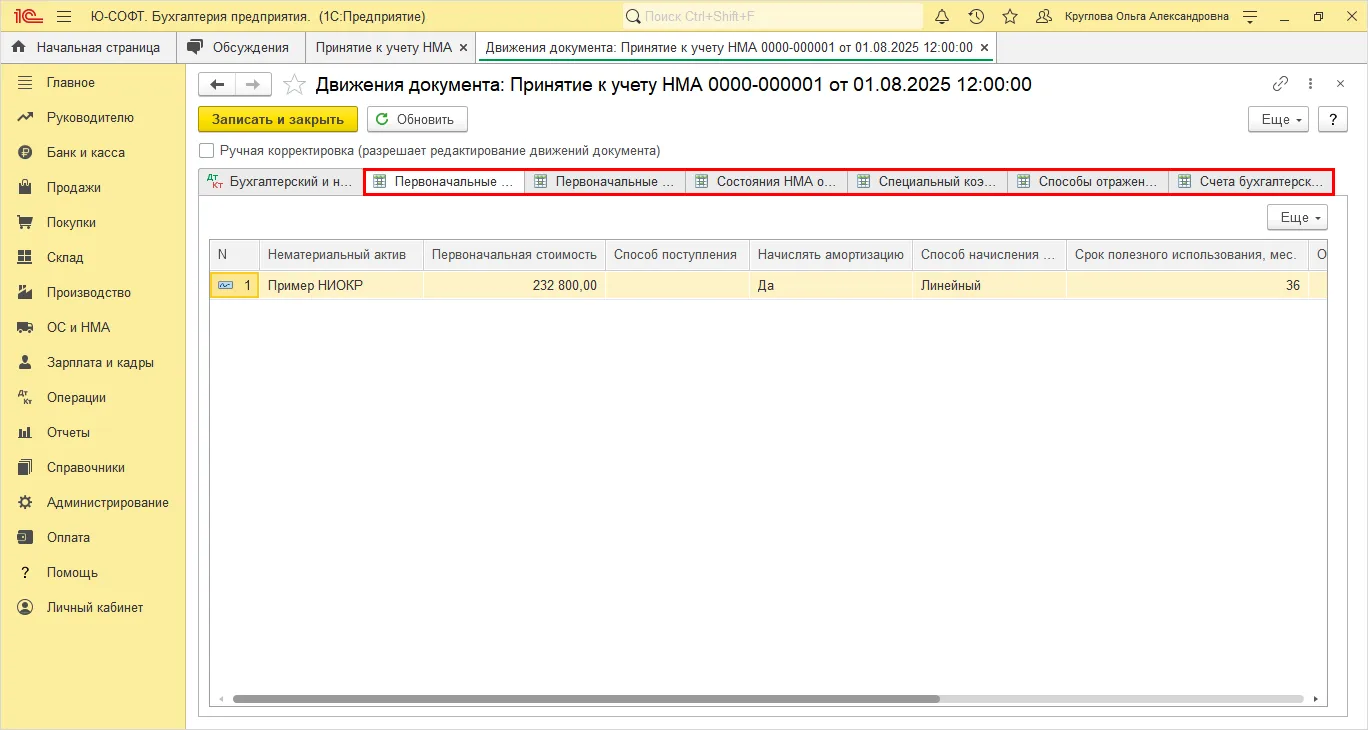Image resolution: width=1368 pixels, height=730 pixels.
Task: Click the ОС и НМА truck icon
Action: click(x=26, y=327)
